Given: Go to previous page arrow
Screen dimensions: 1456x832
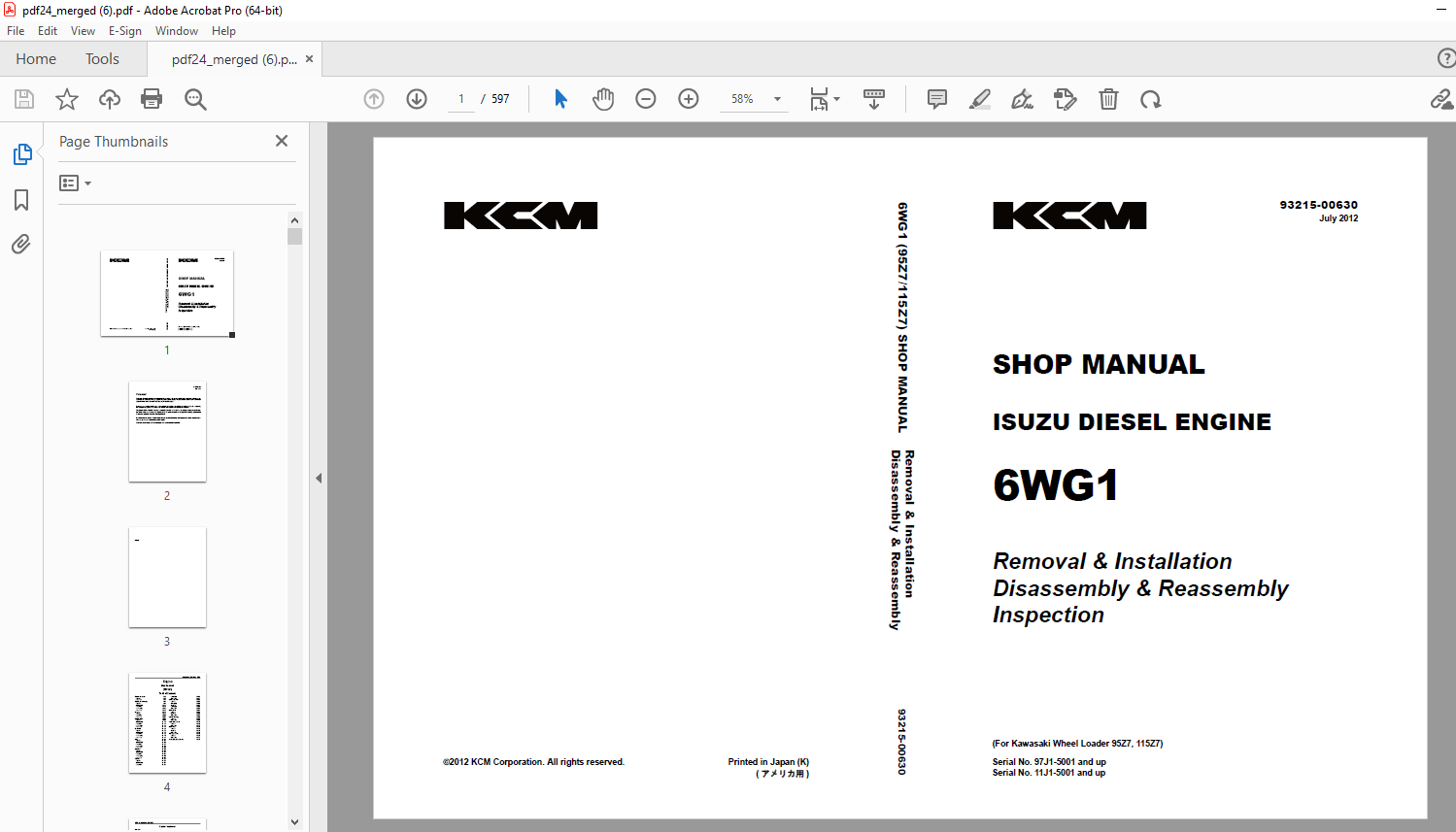Looking at the screenshot, I should pos(374,99).
